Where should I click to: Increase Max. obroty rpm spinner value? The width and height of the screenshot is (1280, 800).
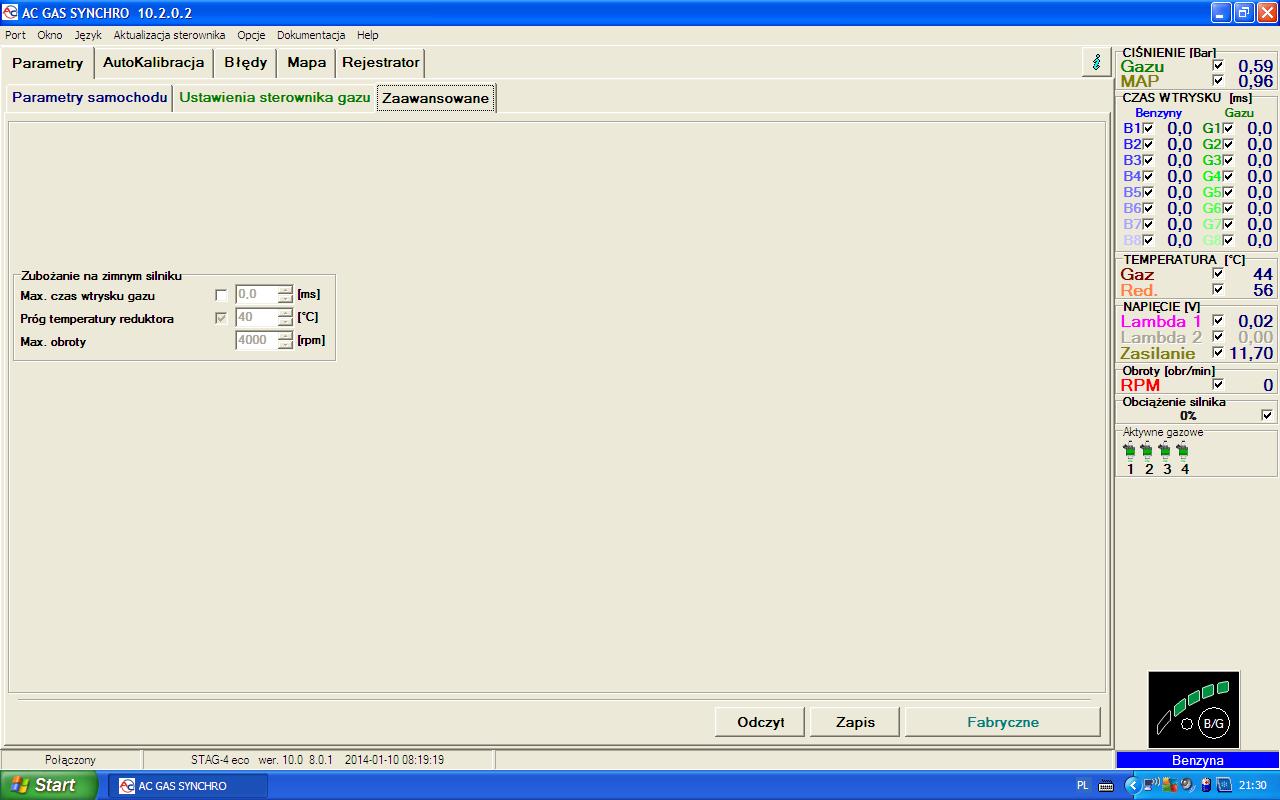point(285,336)
